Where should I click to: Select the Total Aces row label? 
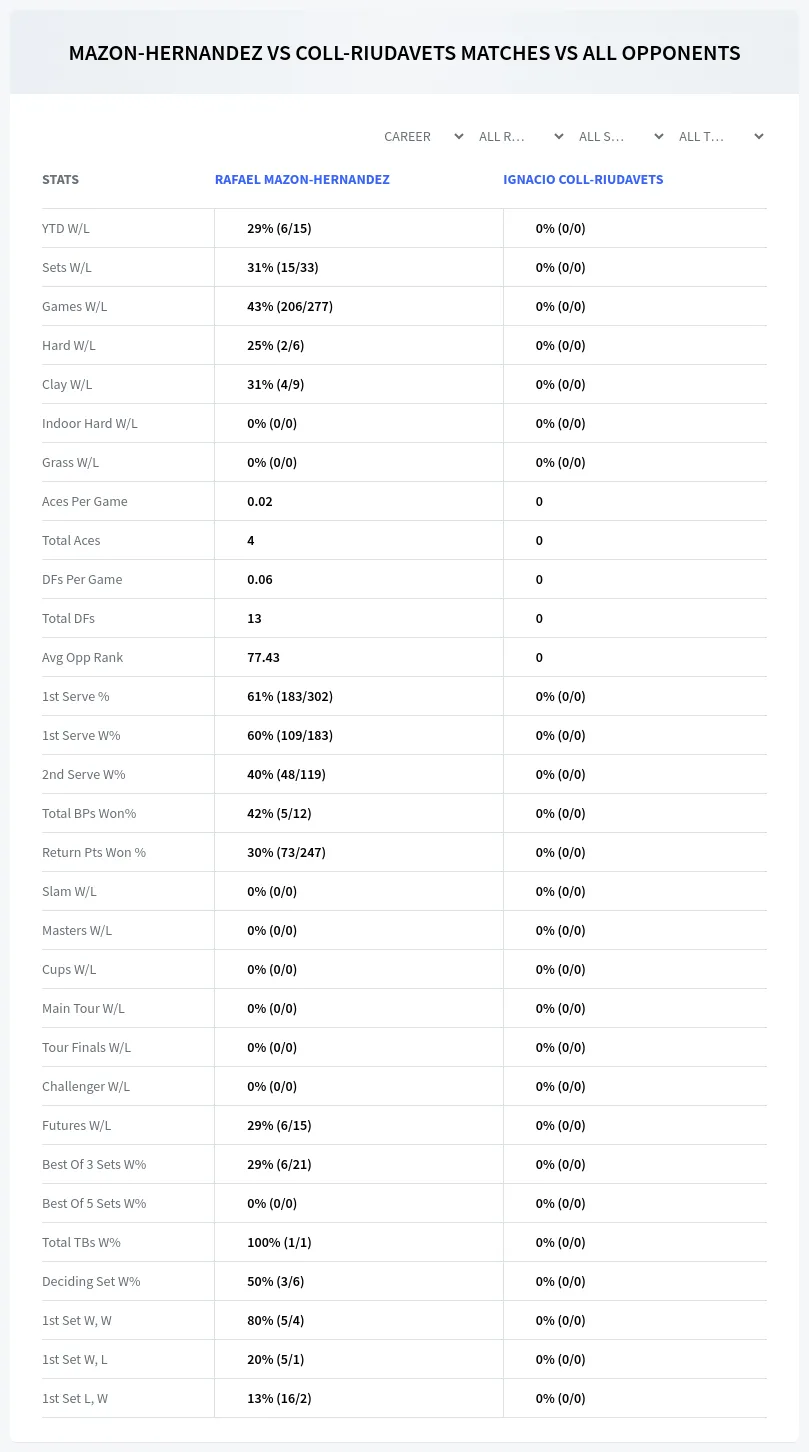(x=71, y=540)
